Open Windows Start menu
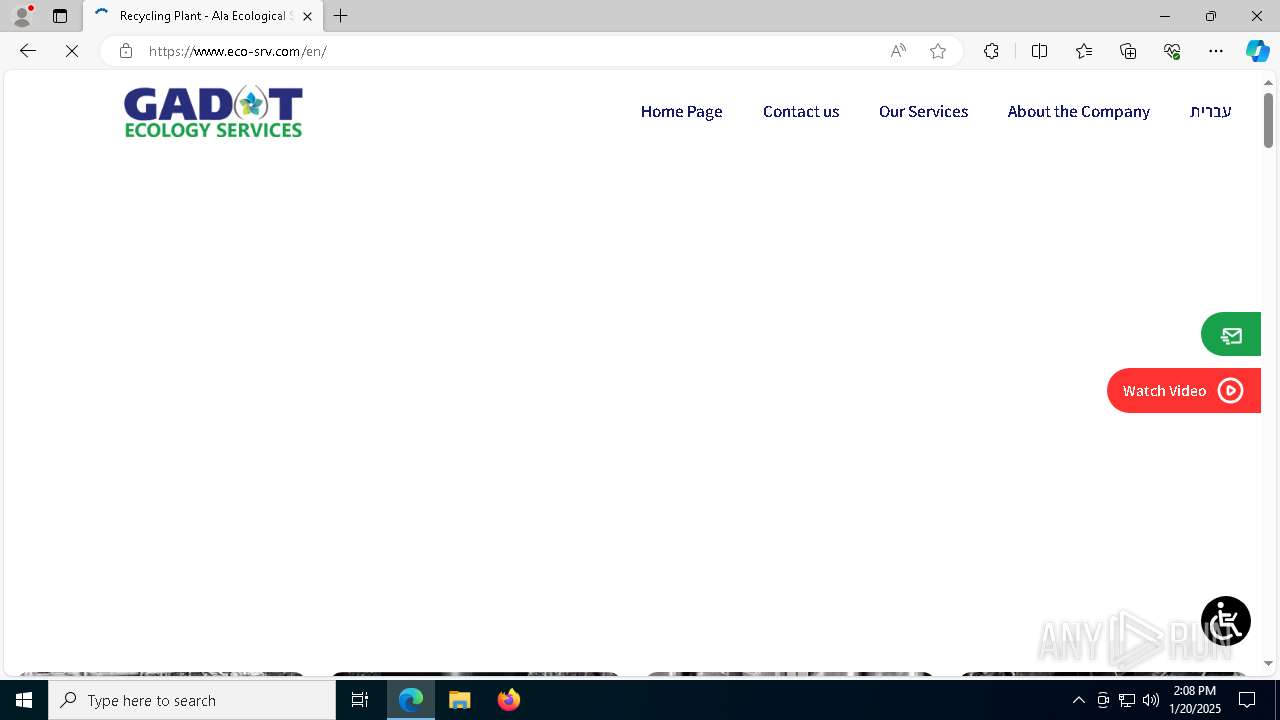The height and width of the screenshot is (720, 1280). point(24,700)
